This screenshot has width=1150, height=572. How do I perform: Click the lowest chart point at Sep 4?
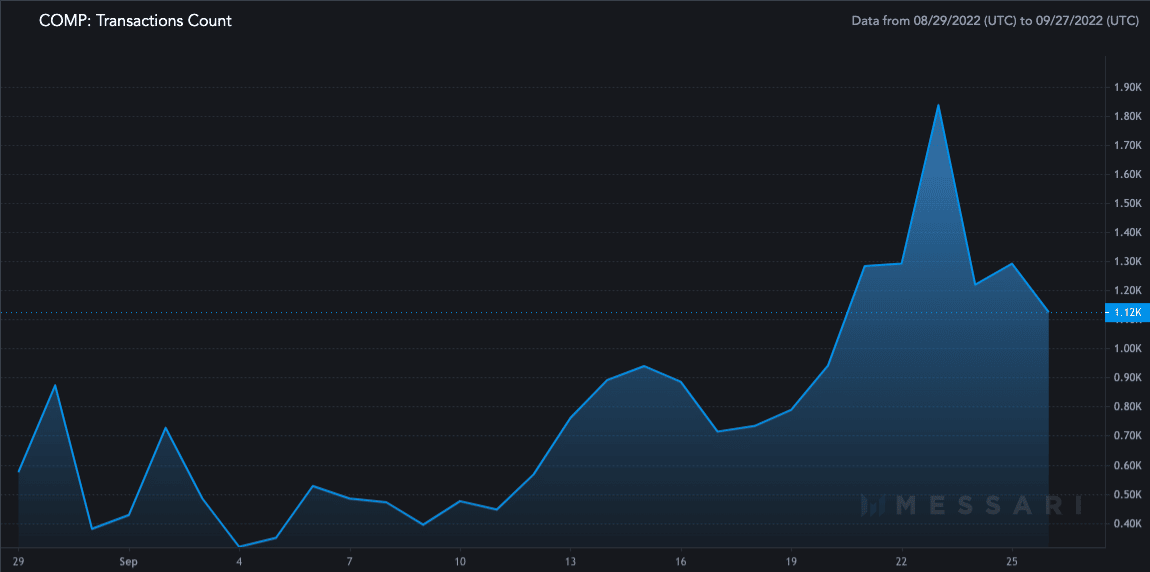coord(239,546)
